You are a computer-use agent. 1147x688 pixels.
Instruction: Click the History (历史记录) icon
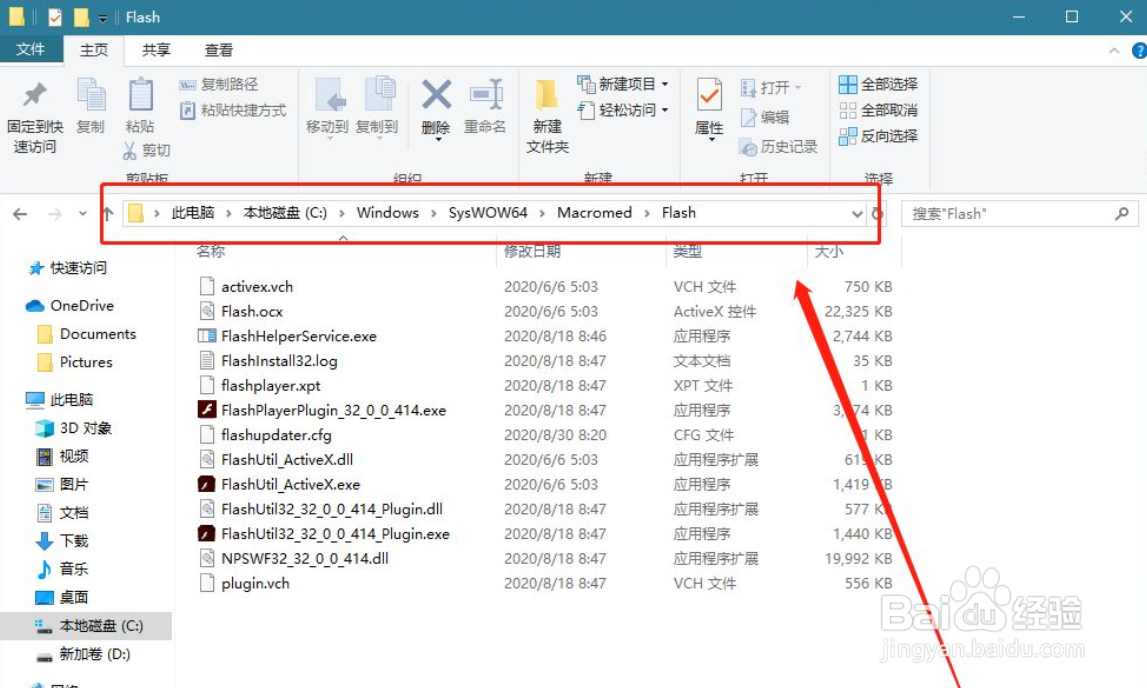[x=748, y=147]
